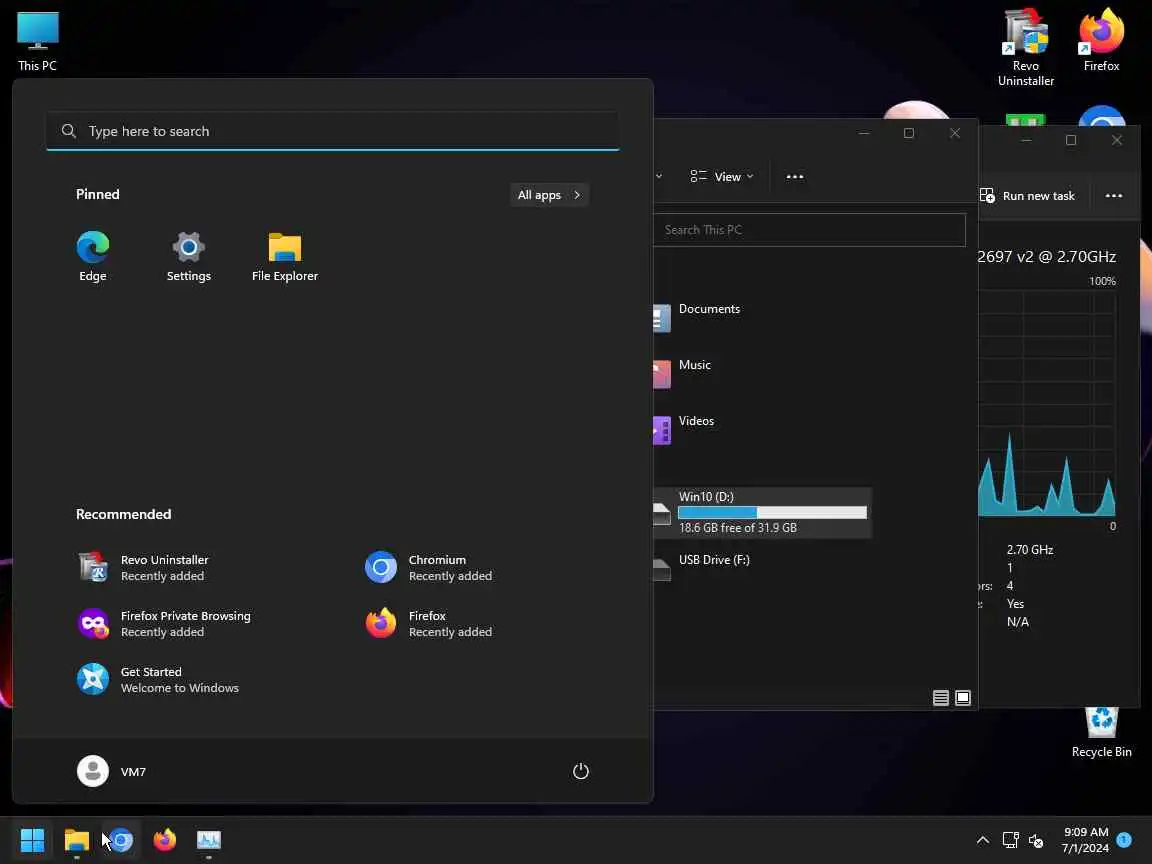Open File Explorer from the taskbar
Image resolution: width=1152 pixels, height=864 pixels.
[76, 840]
